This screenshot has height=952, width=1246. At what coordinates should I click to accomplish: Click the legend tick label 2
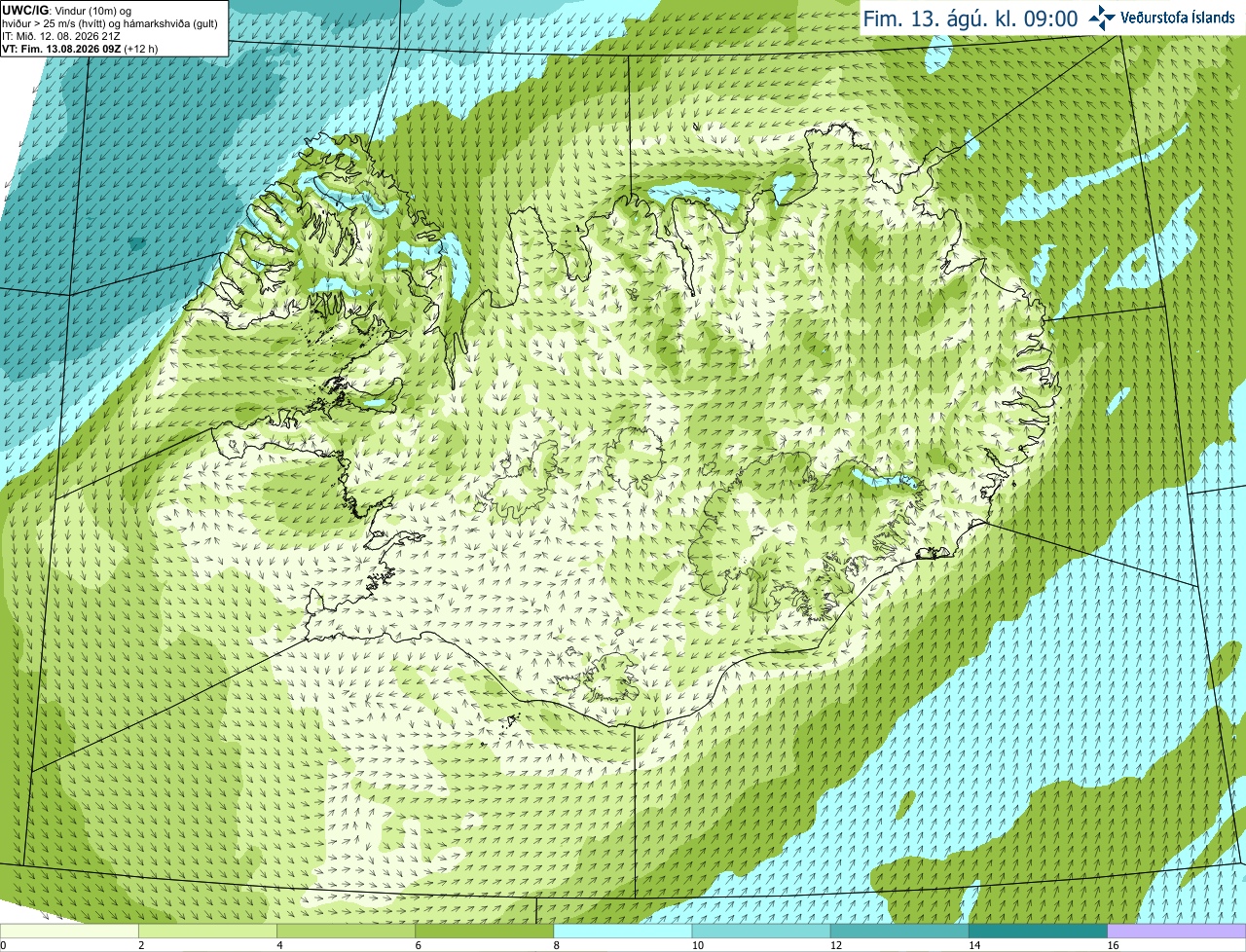pyautogui.click(x=141, y=945)
